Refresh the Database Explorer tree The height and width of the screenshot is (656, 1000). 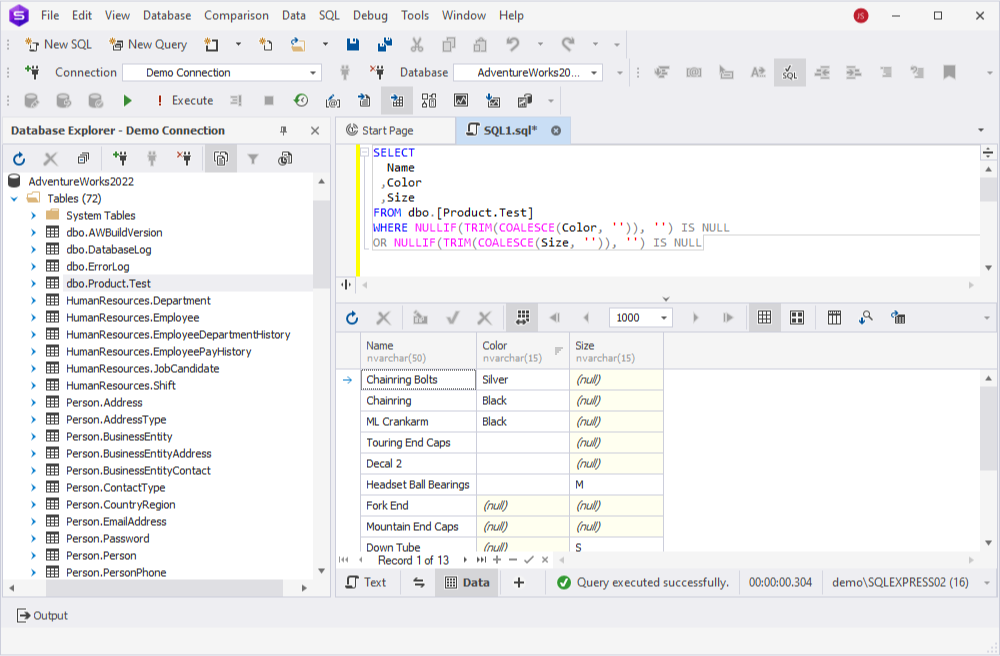[x=19, y=159]
